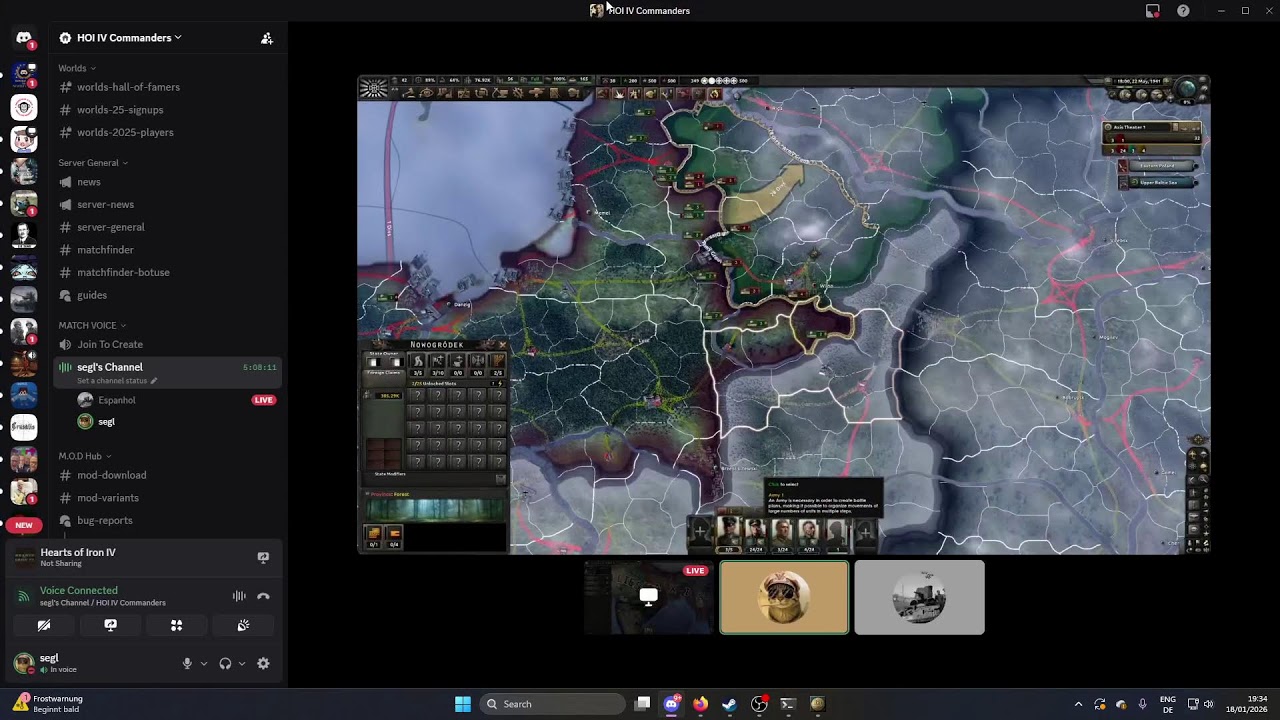Open Windows Start menu
Viewport: 1280px width, 720px height.
click(463, 704)
